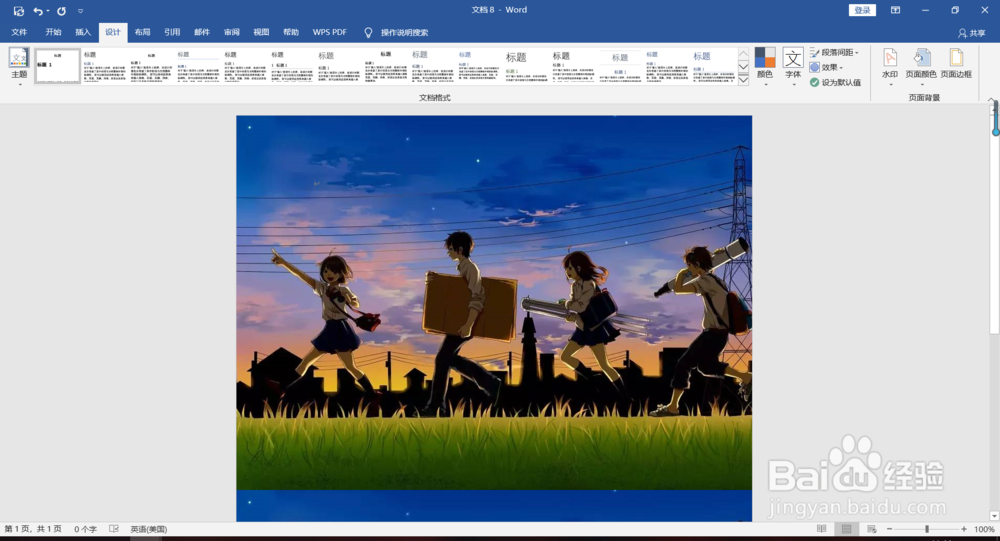Click 设为默认值 set as default

(835, 82)
